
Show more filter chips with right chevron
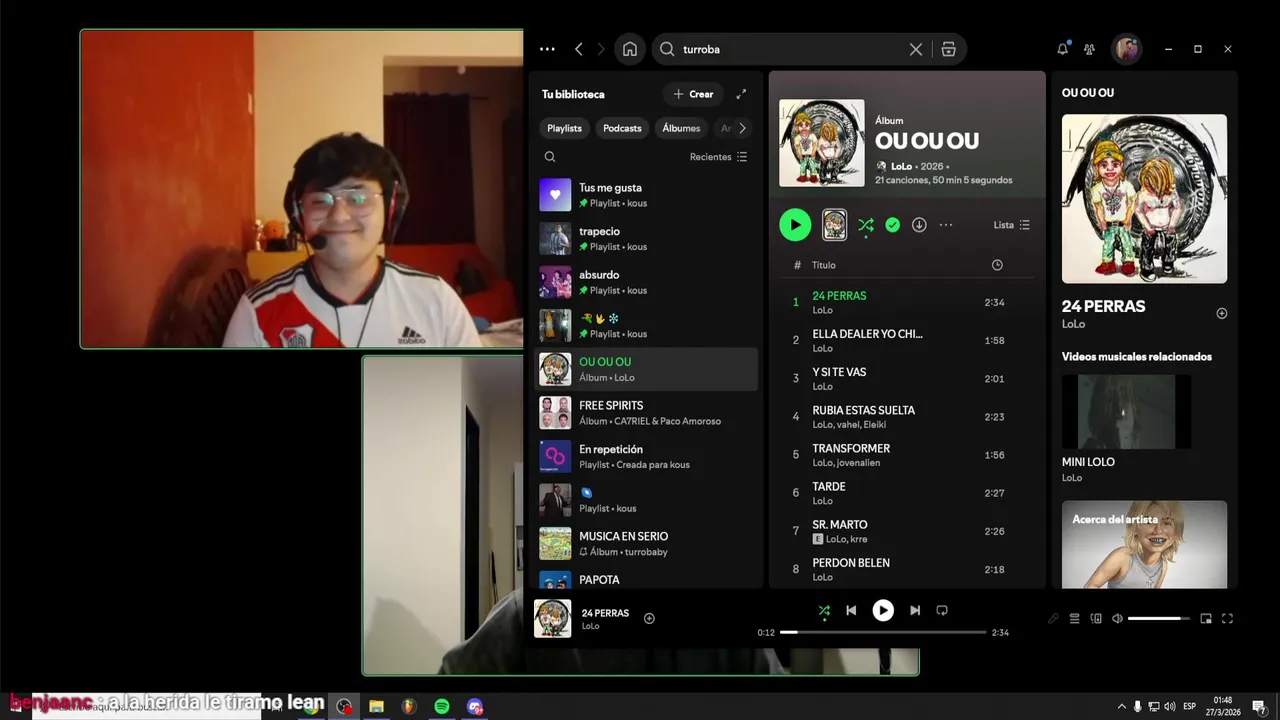click(x=742, y=128)
